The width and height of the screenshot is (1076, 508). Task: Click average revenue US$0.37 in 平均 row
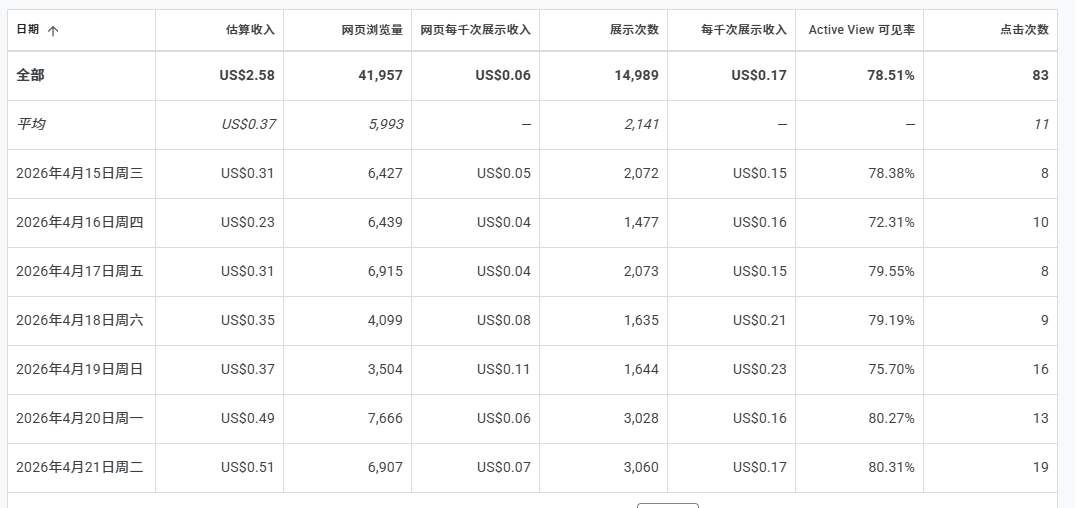248,124
